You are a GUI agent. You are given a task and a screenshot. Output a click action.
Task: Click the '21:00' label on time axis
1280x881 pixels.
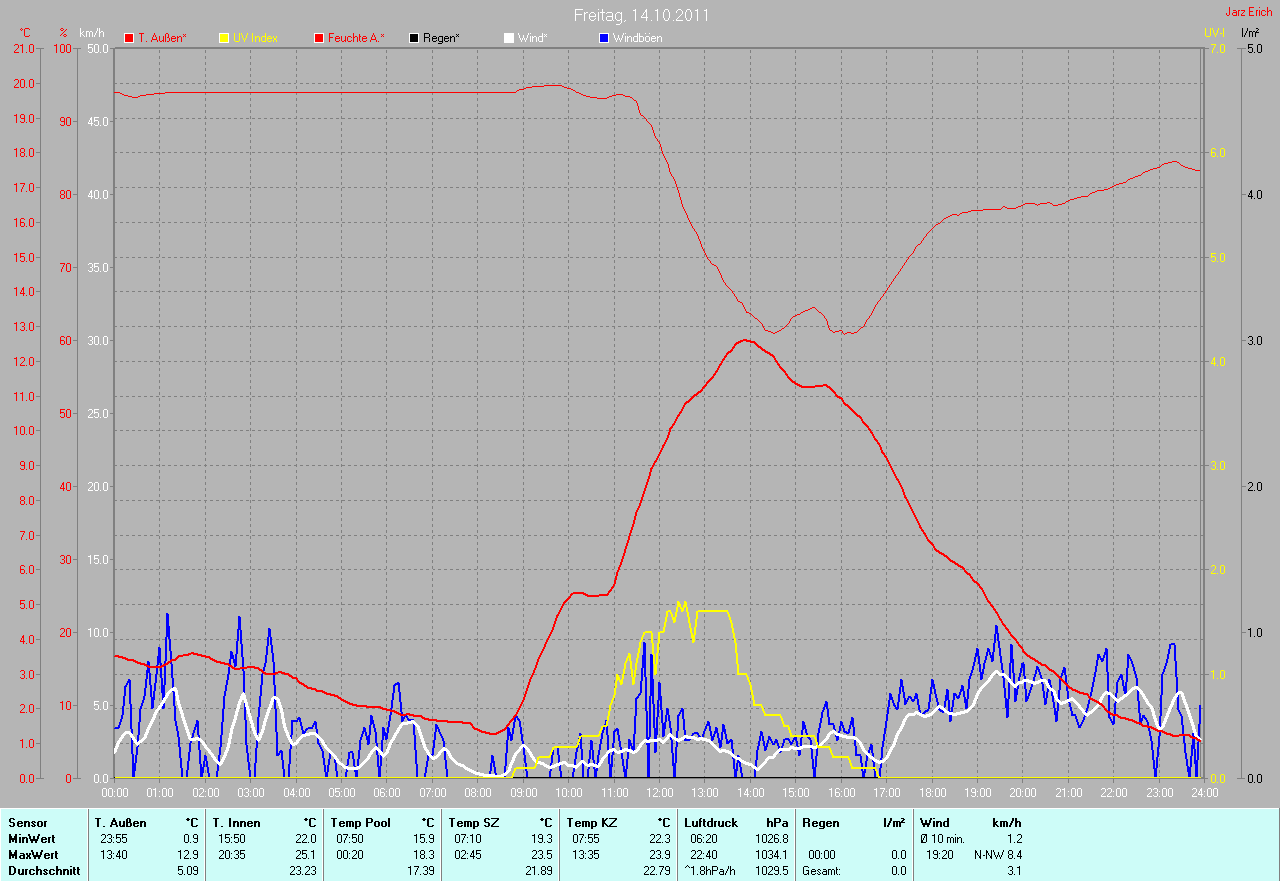[1068, 792]
